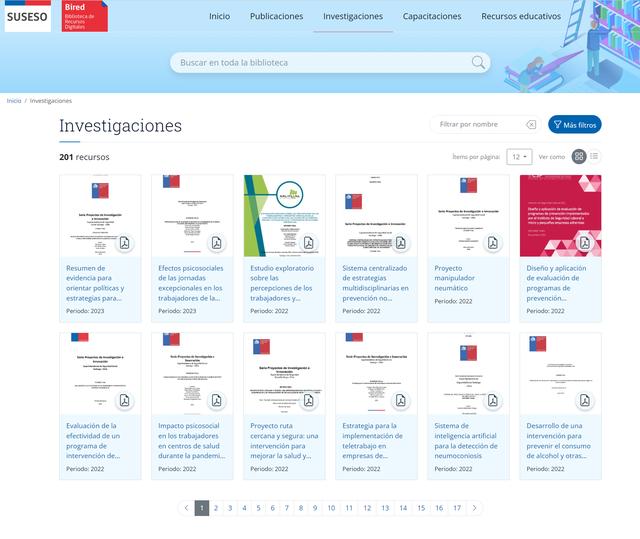
Task: Open the items per page dropdown
Action: click(520, 157)
